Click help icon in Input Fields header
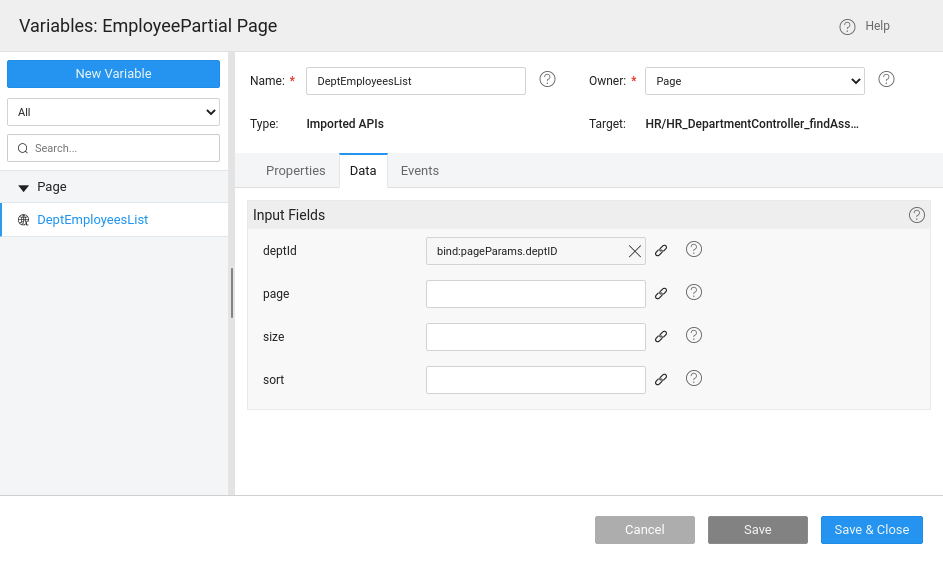 click(916, 215)
